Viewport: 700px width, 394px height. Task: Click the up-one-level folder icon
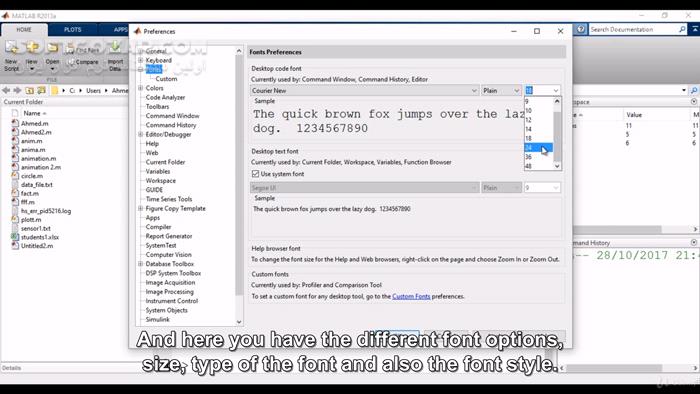pyautogui.click(x=29, y=90)
